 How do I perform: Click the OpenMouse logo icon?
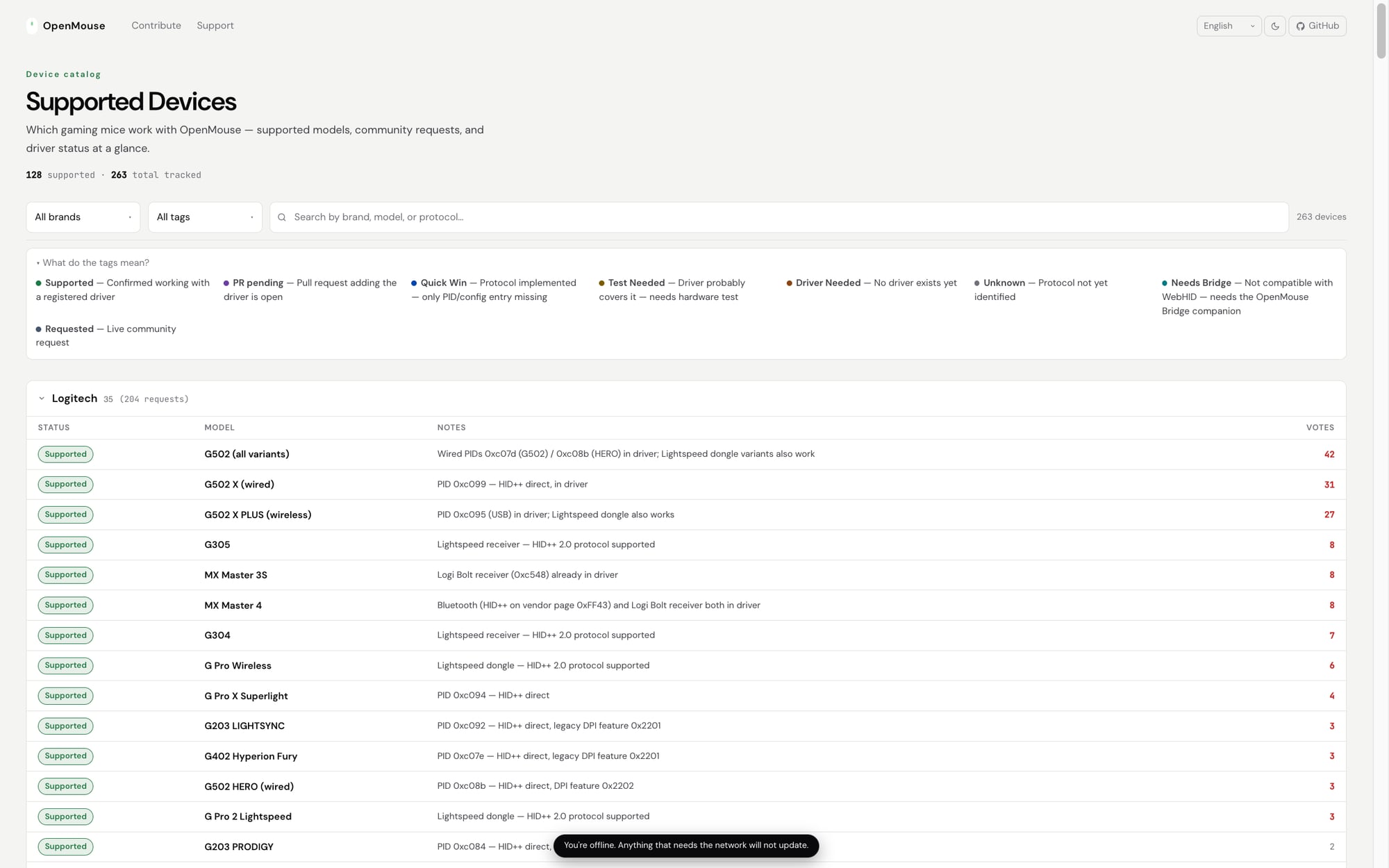coord(32,26)
